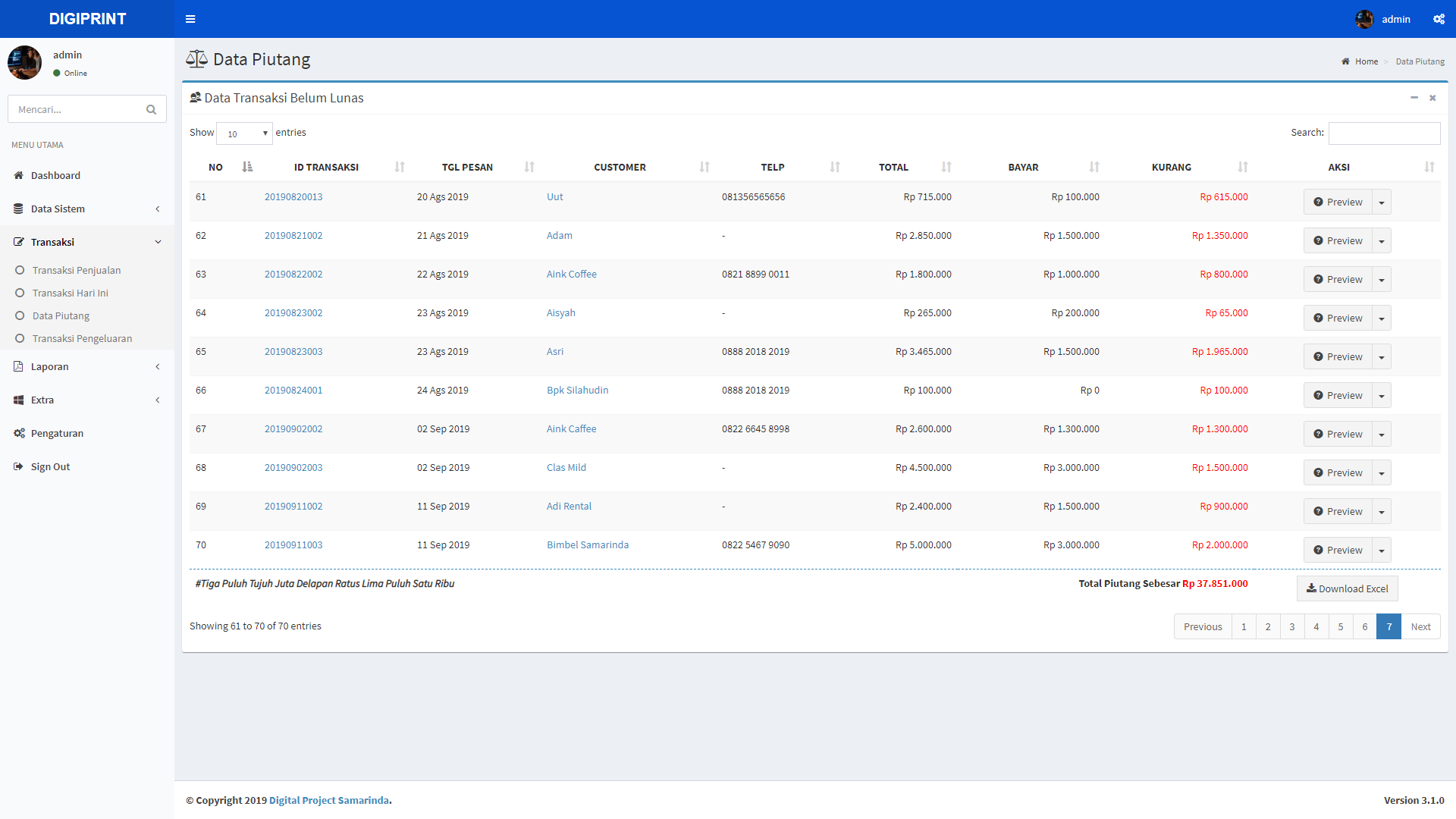The image size is (1456, 819).
Task: Click the magnifier icon in sidebar search
Action: click(151, 109)
